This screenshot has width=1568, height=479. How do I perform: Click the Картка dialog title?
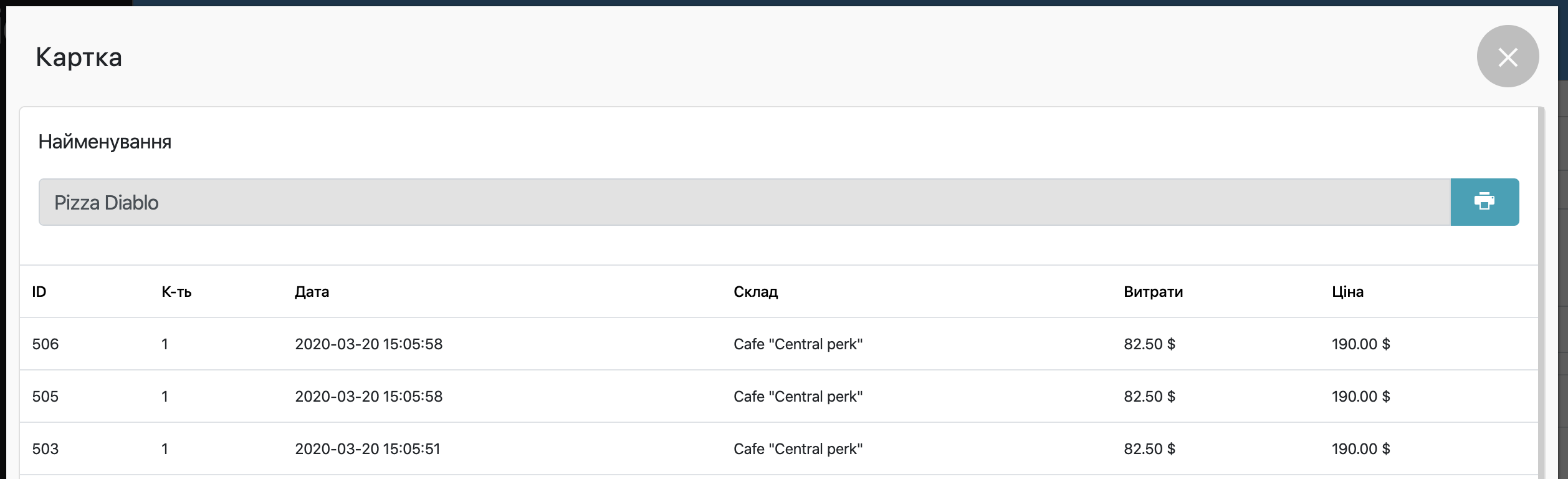click(x=79, y=57)
